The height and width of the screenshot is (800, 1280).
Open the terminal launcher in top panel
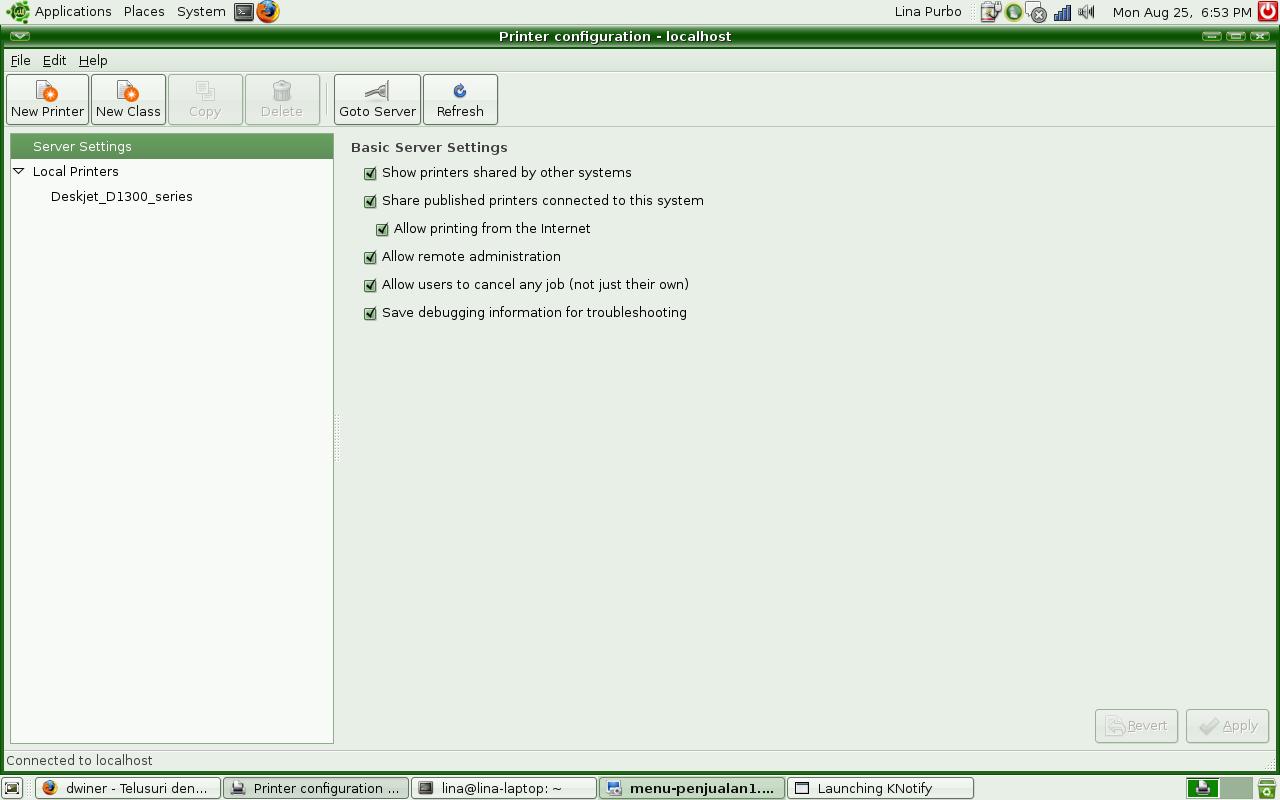coord(244,12)
